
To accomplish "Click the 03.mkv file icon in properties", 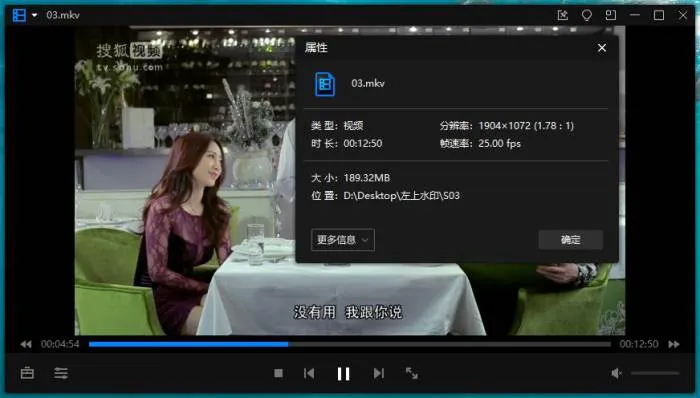I will click(325, 84).
